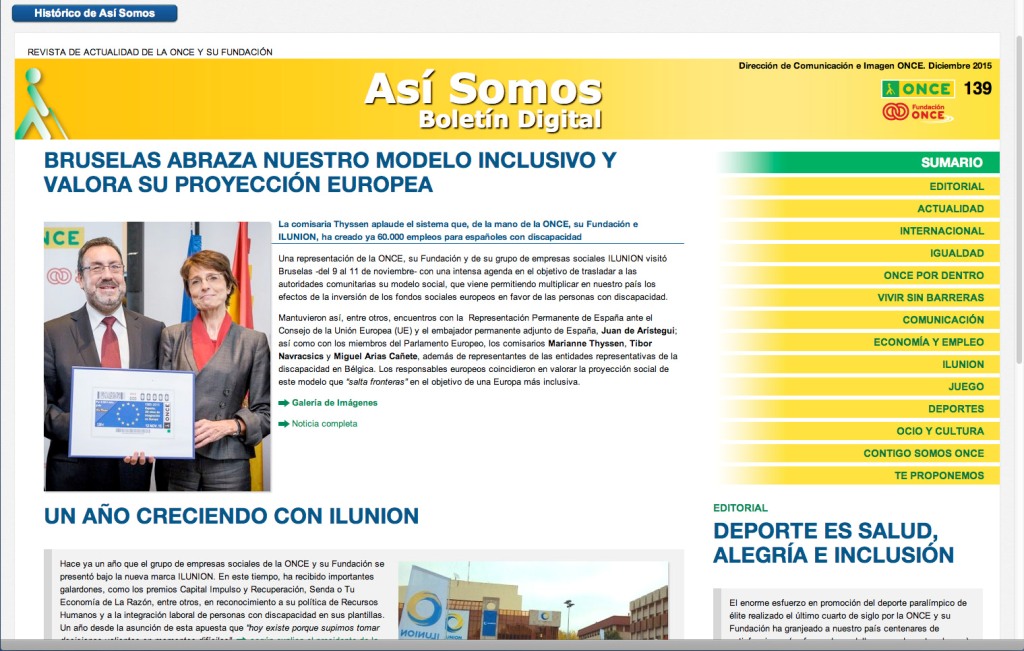Open the Noticia completa link
Screen dimensions: 1024x651
click(325, 424)
